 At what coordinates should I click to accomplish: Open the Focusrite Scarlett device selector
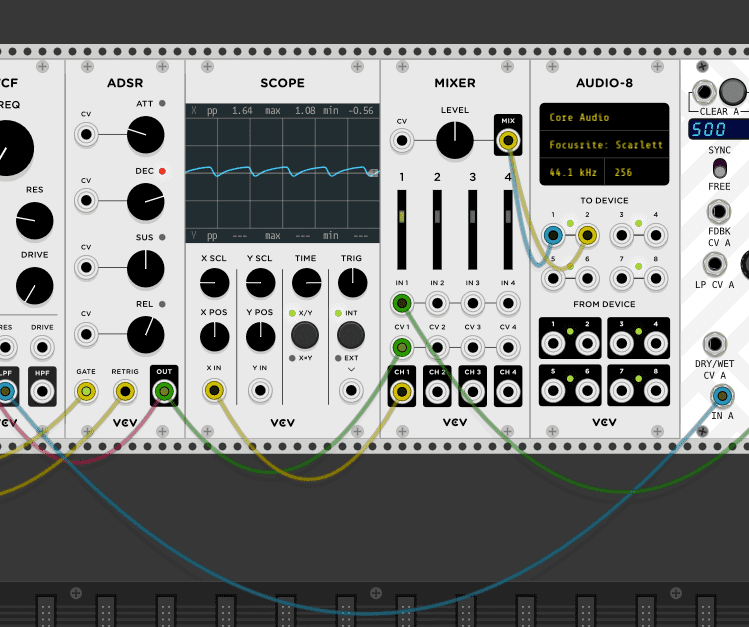[604, 145]
